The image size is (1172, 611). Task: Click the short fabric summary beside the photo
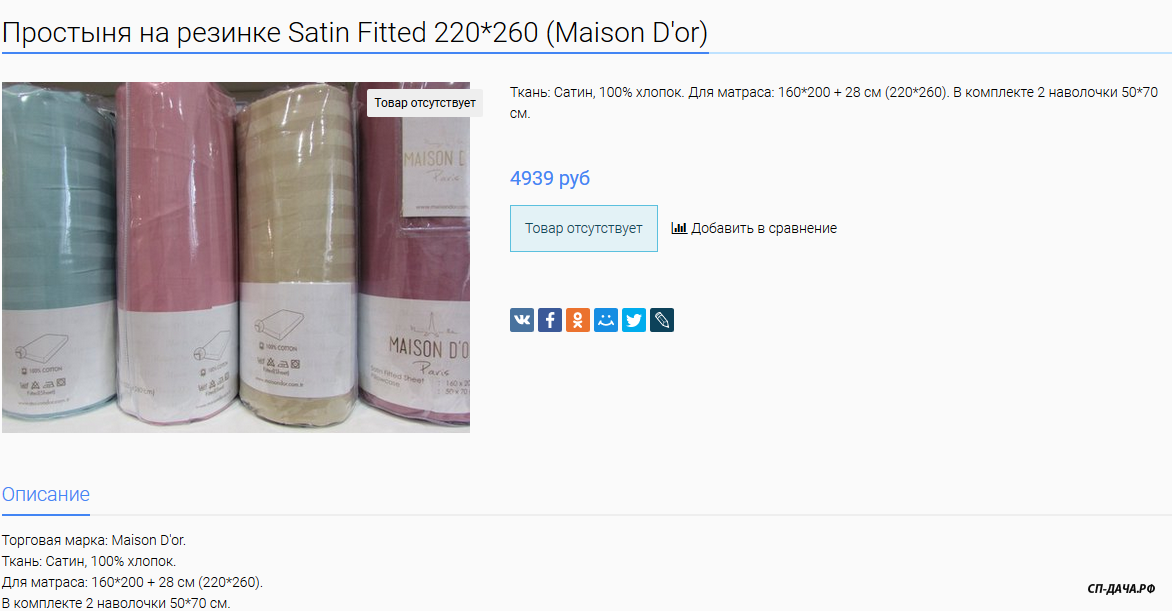[x=833, y=102]
